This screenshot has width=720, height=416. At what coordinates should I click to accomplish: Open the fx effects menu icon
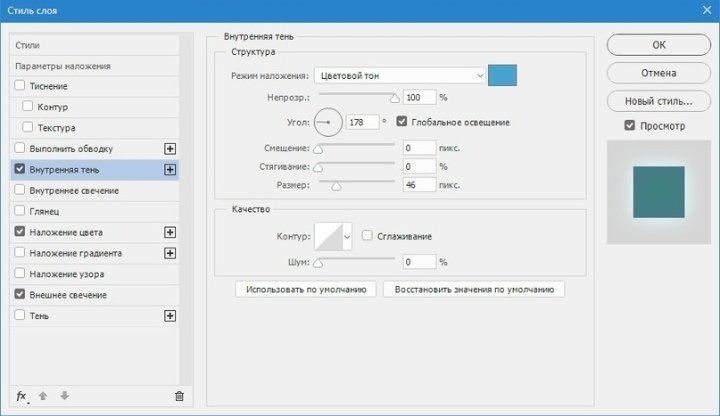point(21,396)
